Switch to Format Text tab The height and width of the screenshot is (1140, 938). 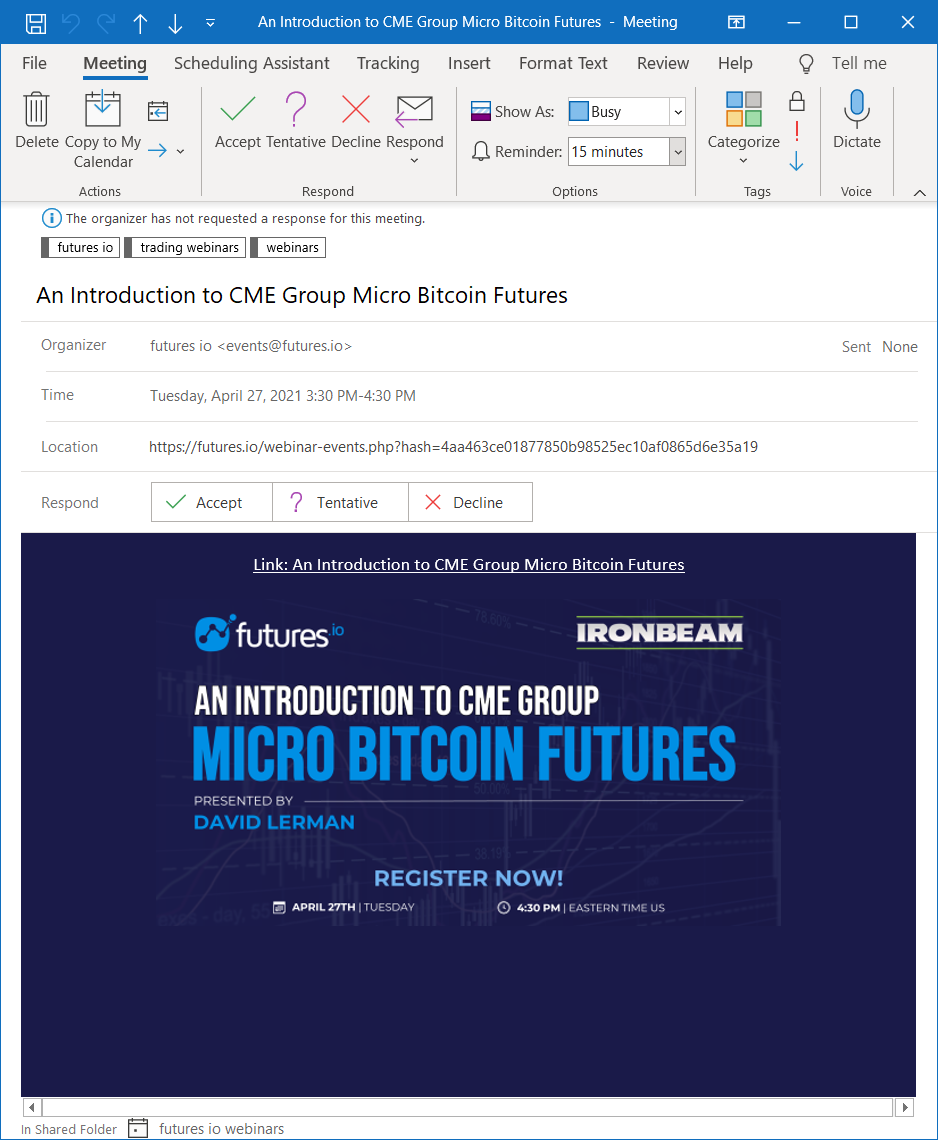[563, 63]
